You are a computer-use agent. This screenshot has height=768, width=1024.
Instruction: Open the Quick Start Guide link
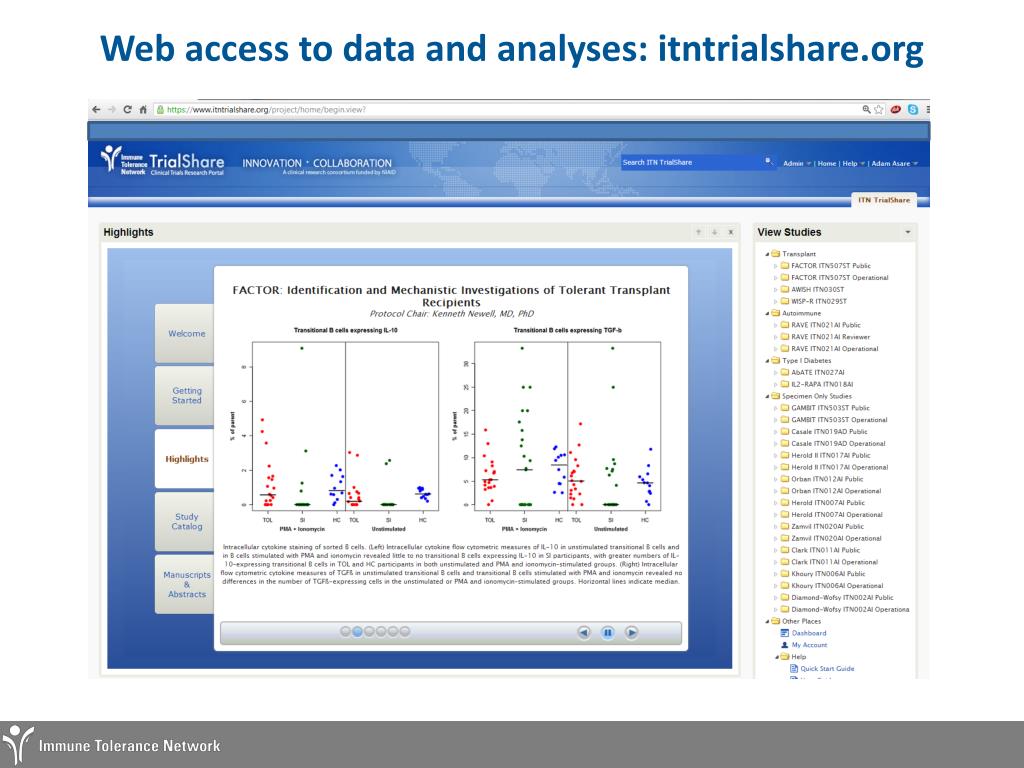pyautogui.click(x=827, y=668)
